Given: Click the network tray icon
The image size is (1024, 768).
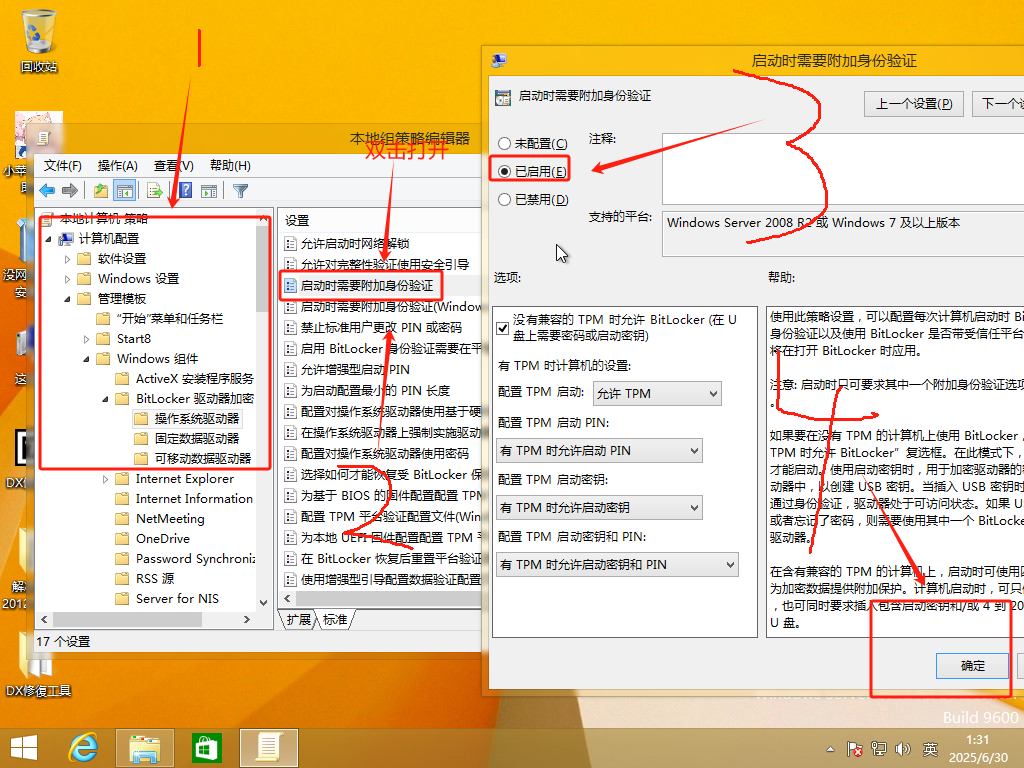Looking at the screenshot, I should coord(879,749).
